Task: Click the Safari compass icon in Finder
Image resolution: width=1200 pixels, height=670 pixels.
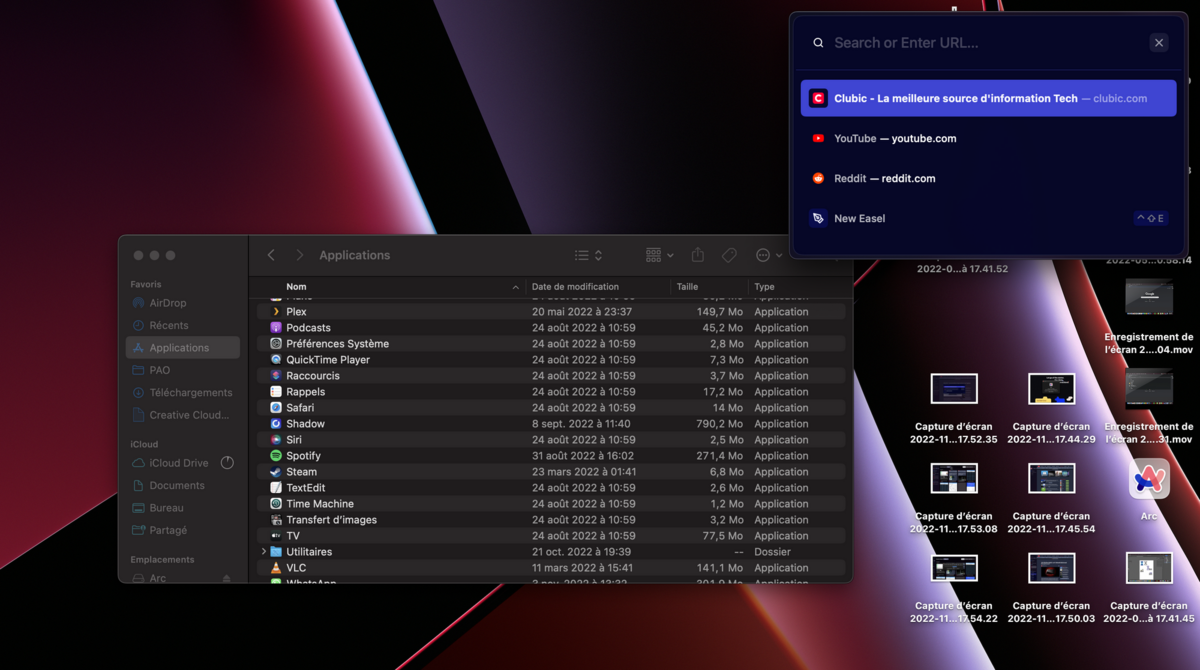Action: coord(276,408)
